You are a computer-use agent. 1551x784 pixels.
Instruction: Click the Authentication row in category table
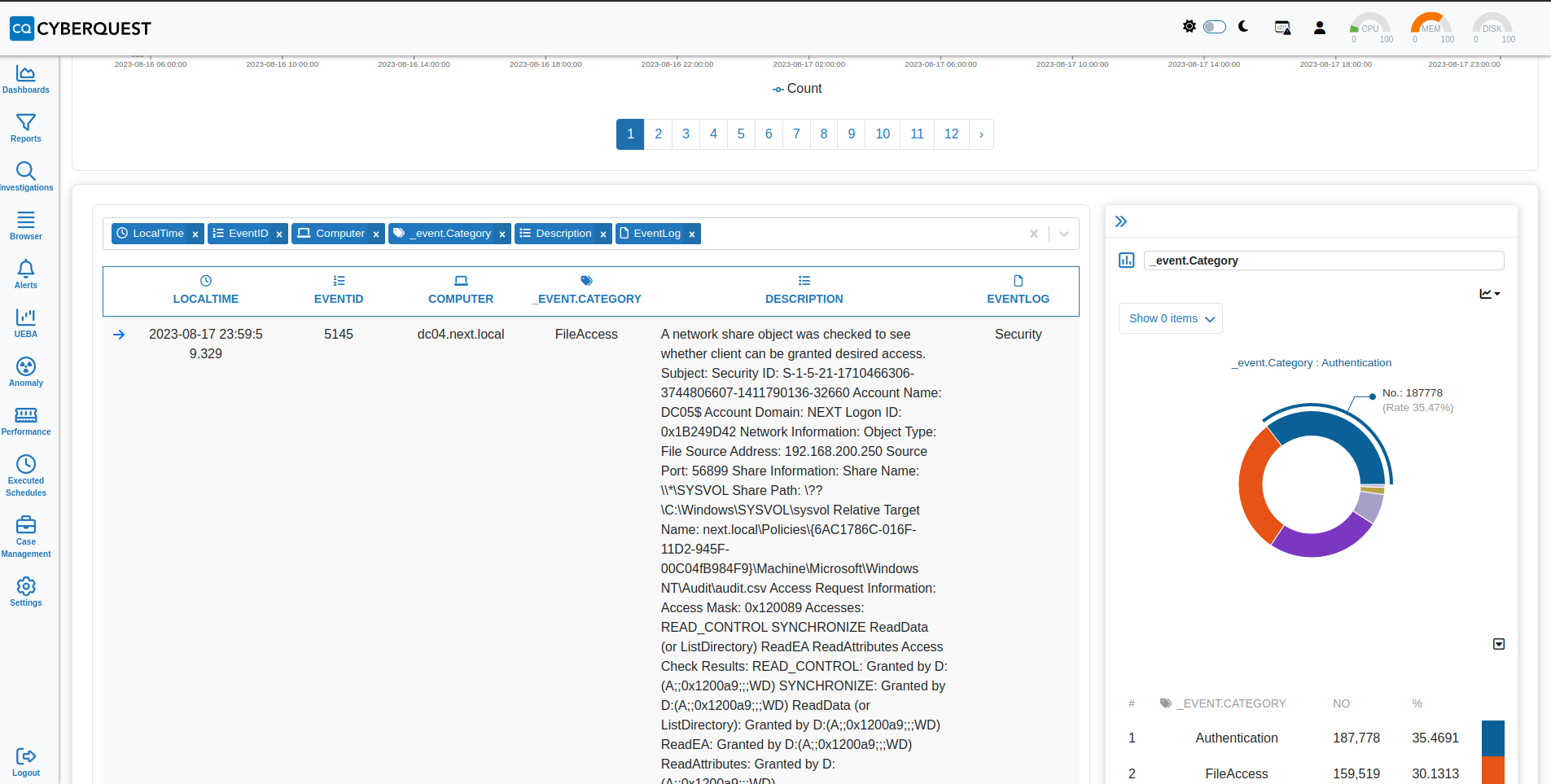coord(1311,738)
